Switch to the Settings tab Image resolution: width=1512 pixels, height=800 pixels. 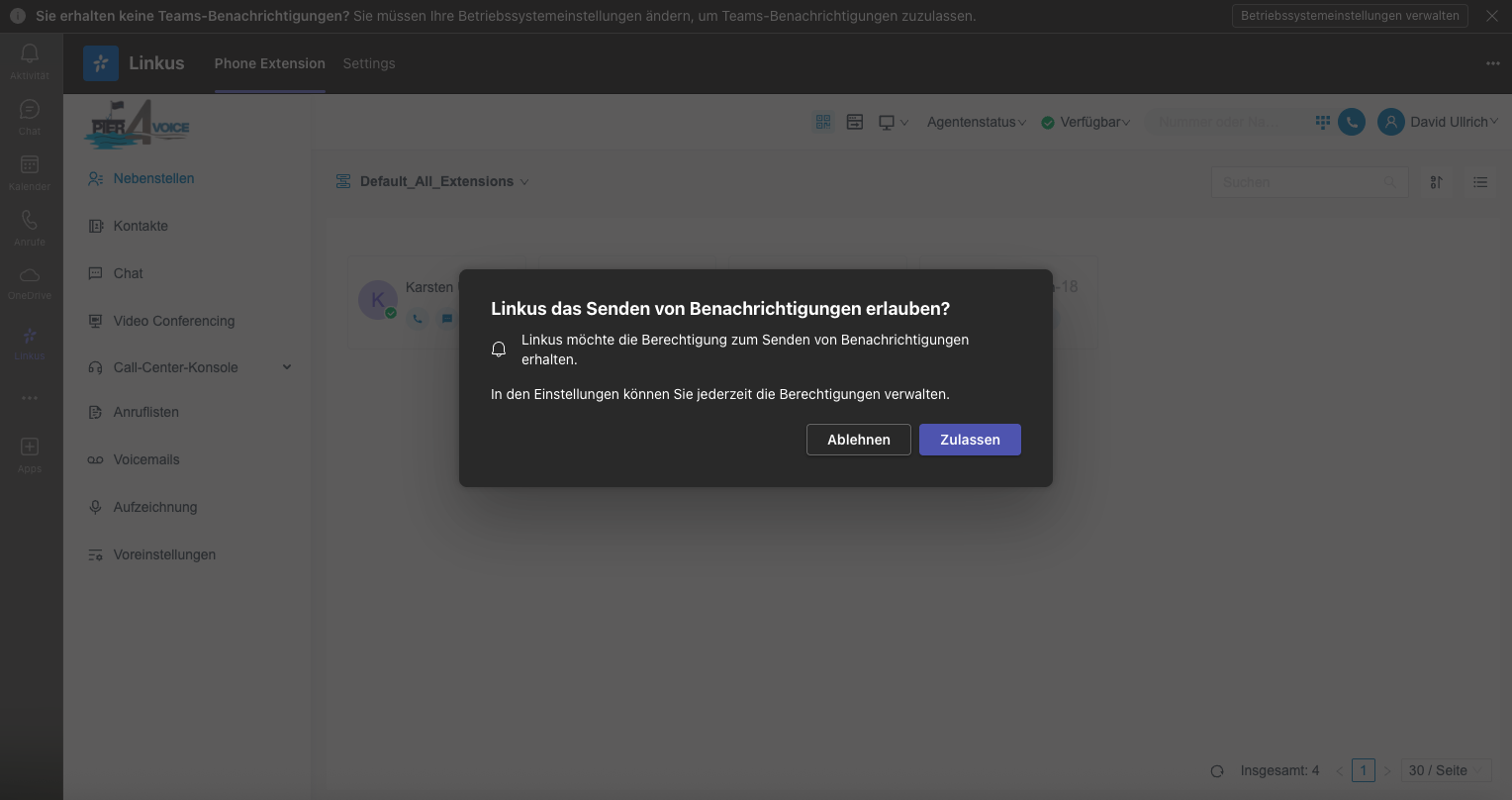click(x=368, y=63)
